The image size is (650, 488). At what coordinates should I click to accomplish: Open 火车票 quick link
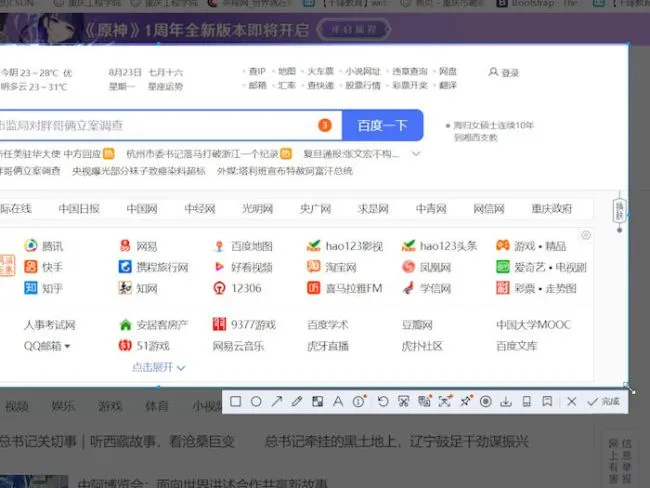click(320, 71)
